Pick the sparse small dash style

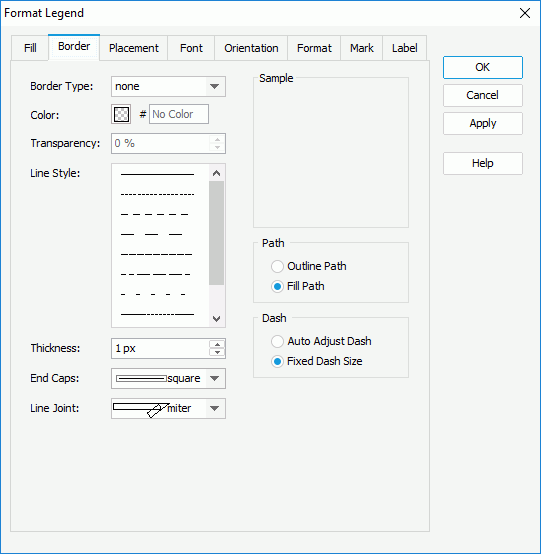153,294
